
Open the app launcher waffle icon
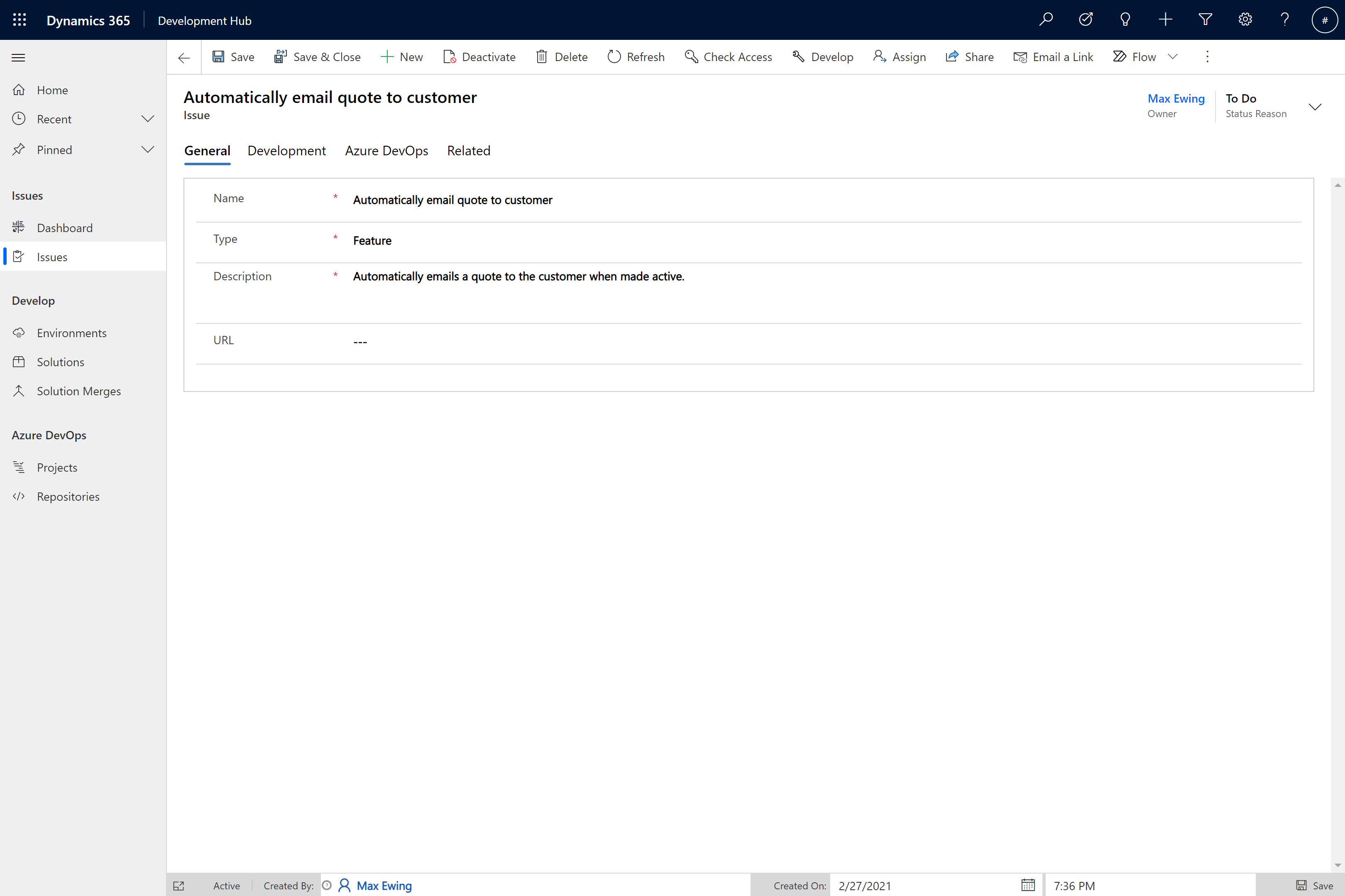pyautogui.click(x=20, y=20)
